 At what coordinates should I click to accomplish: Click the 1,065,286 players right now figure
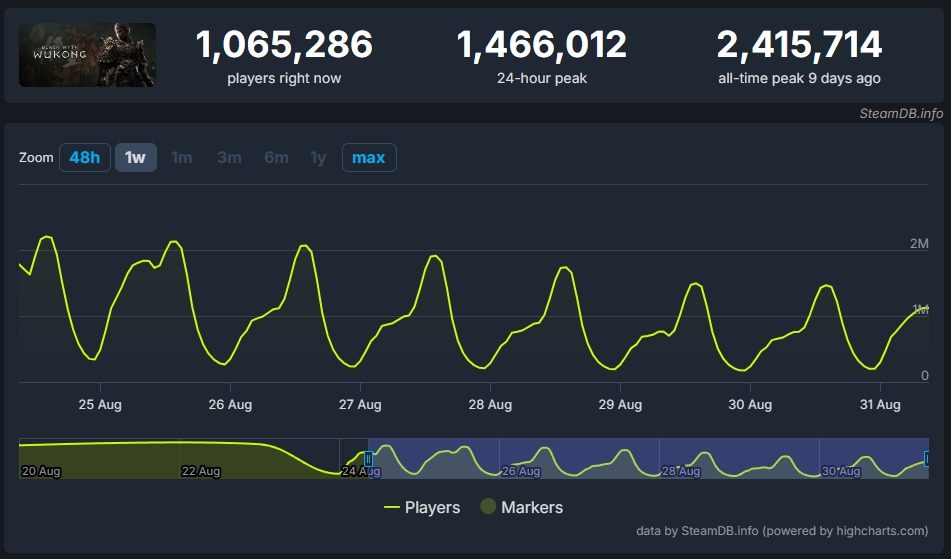pos(284,45)
